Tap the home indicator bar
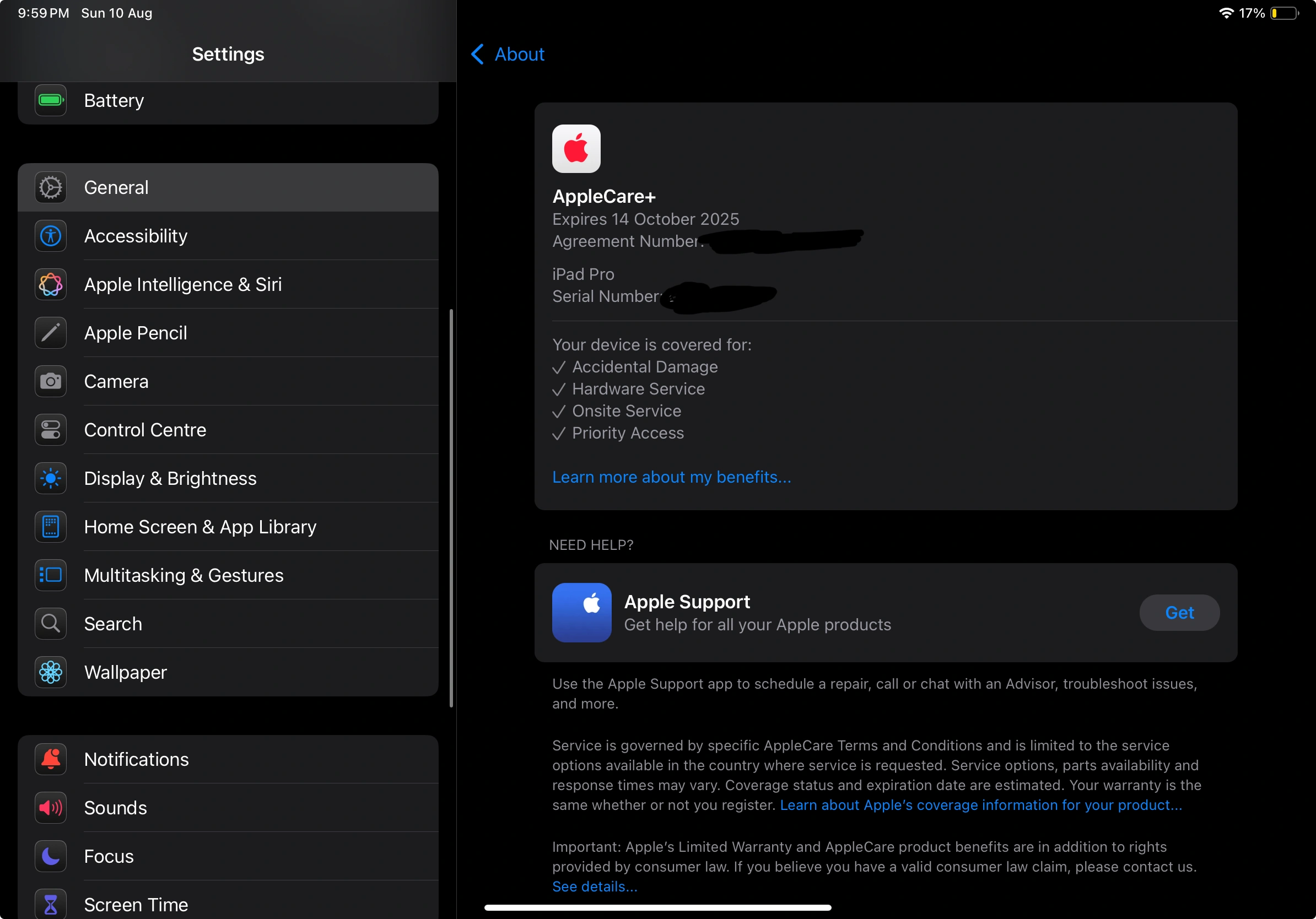 [x=657, y=907]
